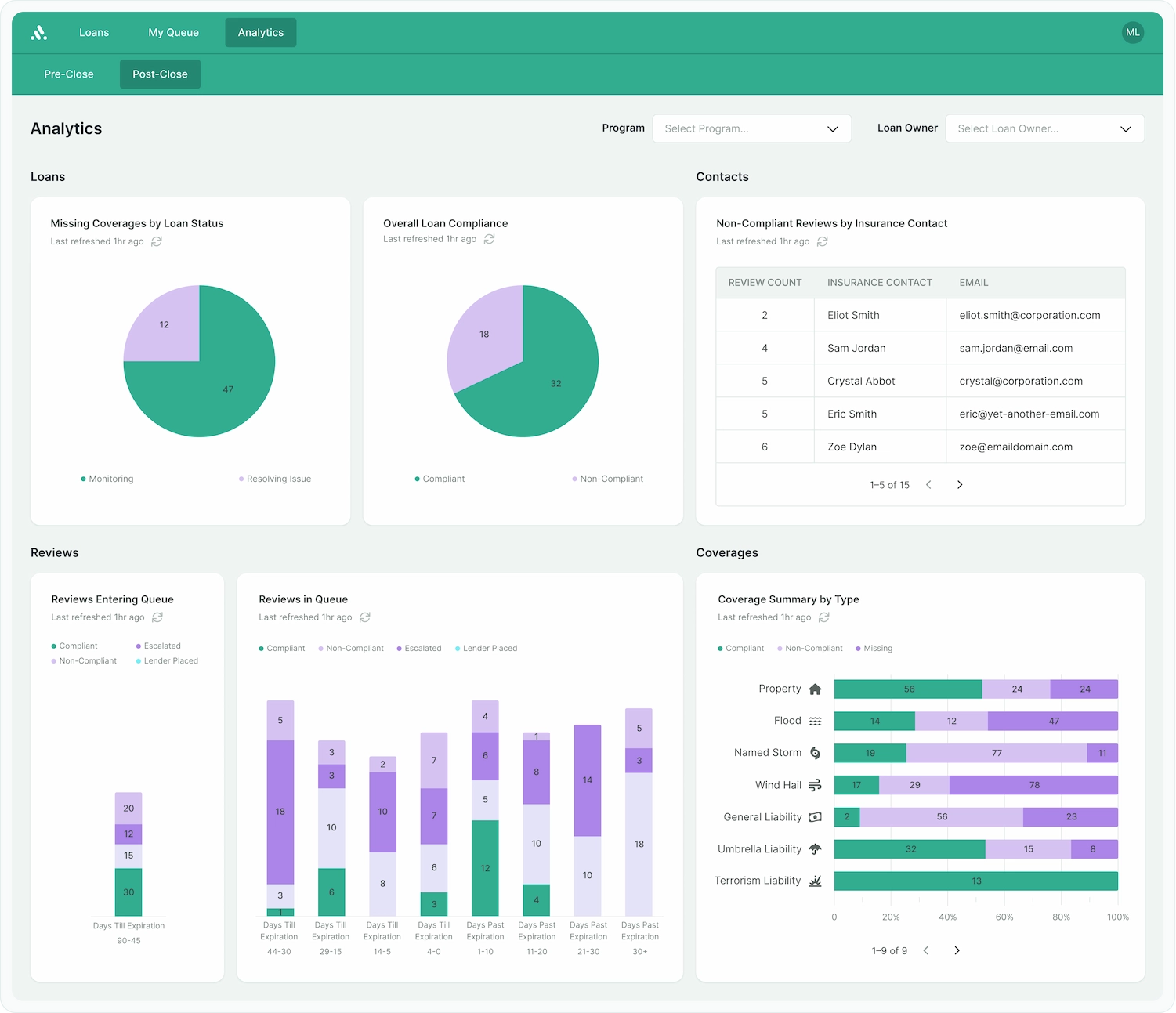The image size is (1176, 1013).
Task: Toggle Escalated legend in Reviews Entering Queue
Action: [x=158, y=646]
